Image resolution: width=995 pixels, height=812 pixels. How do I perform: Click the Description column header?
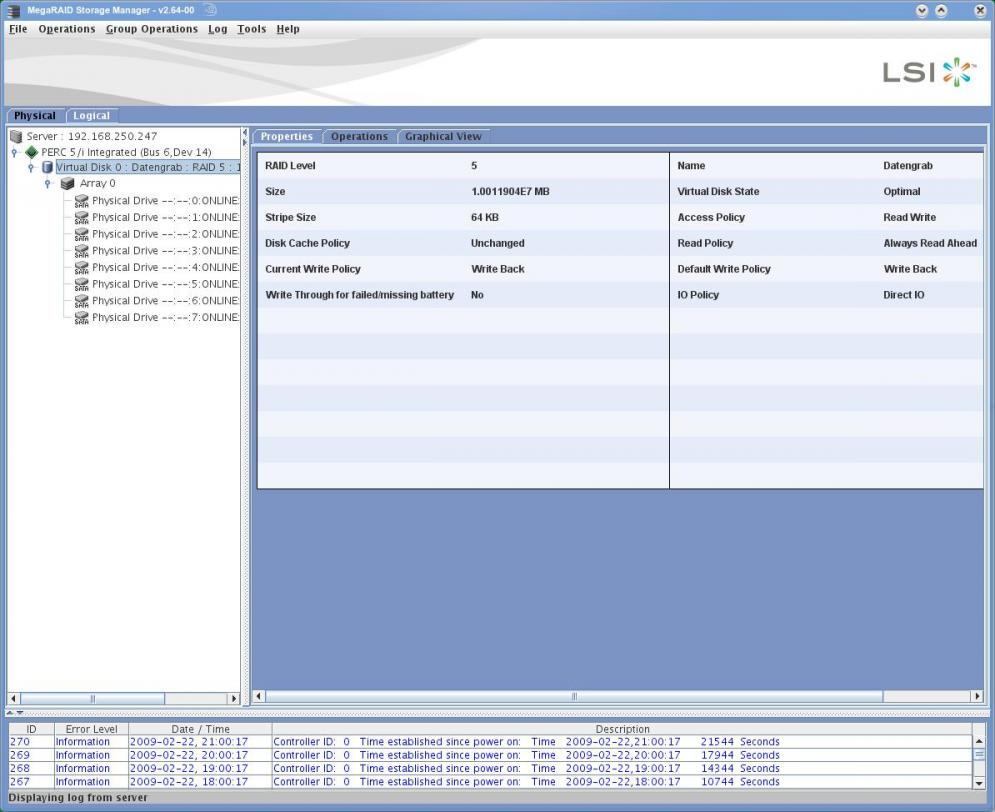coord(623,730)
